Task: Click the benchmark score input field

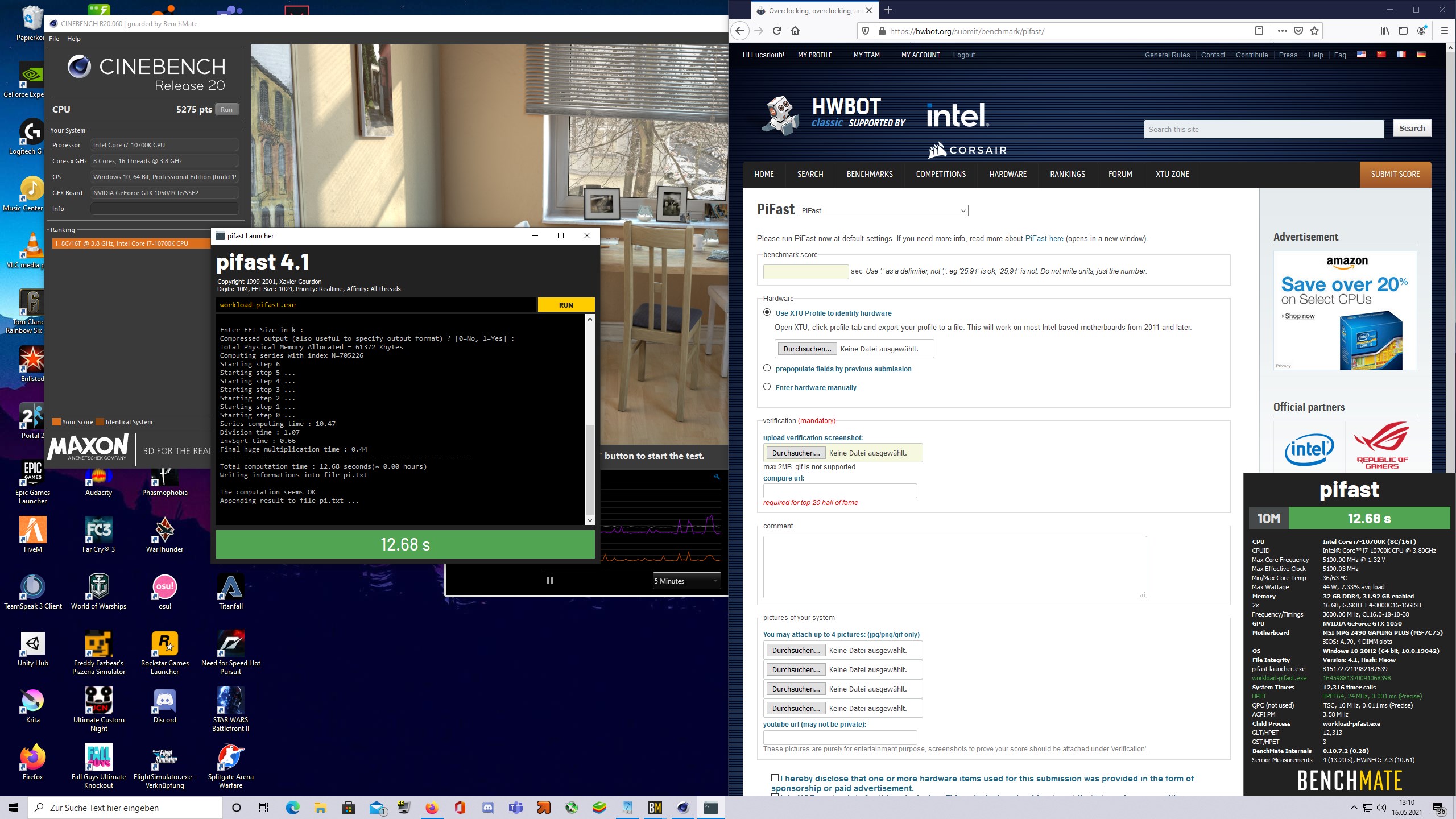Action: click(806, 271)
